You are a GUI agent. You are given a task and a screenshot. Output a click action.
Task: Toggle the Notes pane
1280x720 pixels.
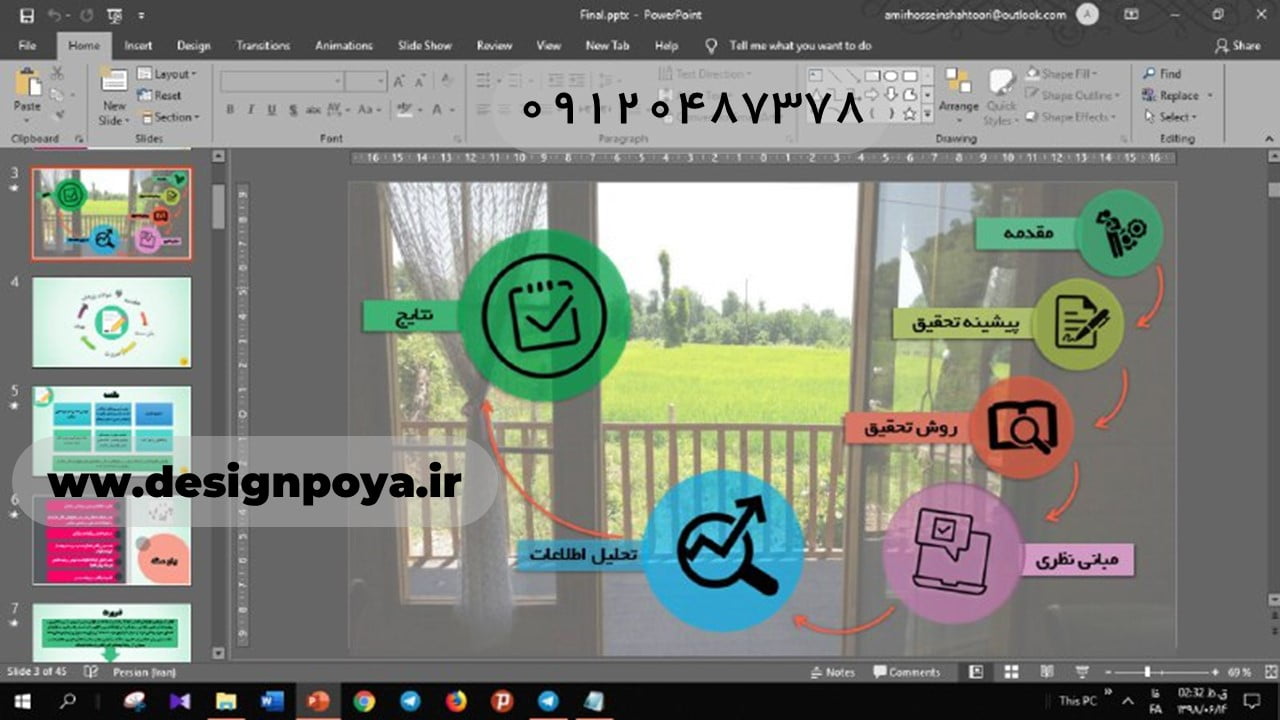tap(832, 672)
